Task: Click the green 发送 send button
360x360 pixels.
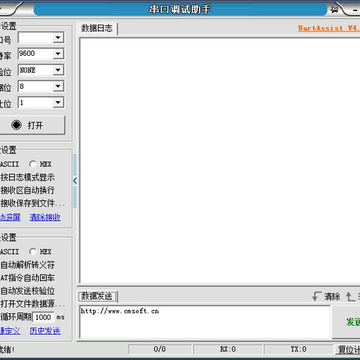Action: coord(347,322)
